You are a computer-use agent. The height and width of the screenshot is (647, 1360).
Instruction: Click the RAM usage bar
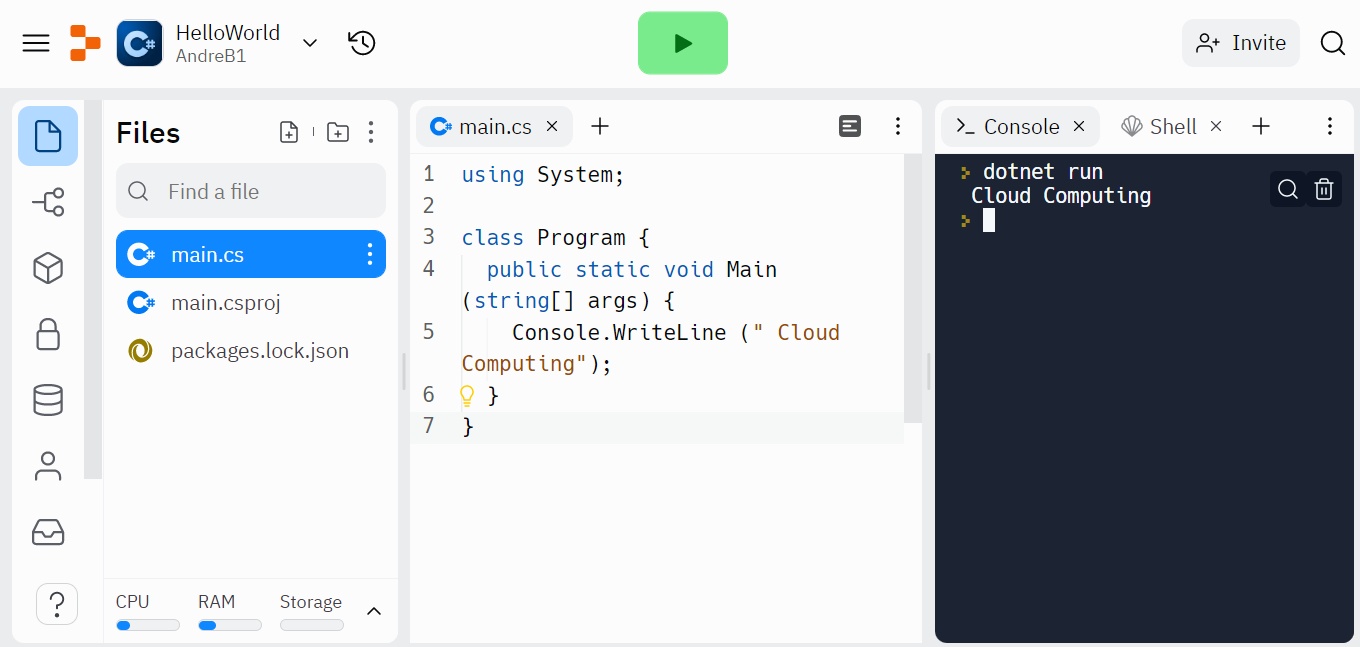point(230,625)
